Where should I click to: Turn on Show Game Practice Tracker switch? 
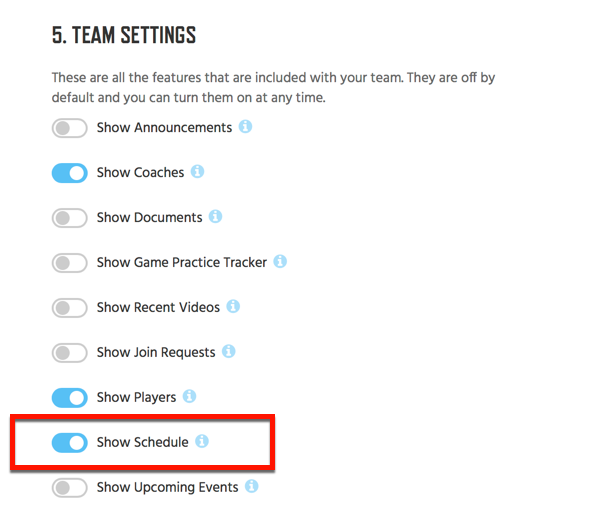tap(70, 263)
